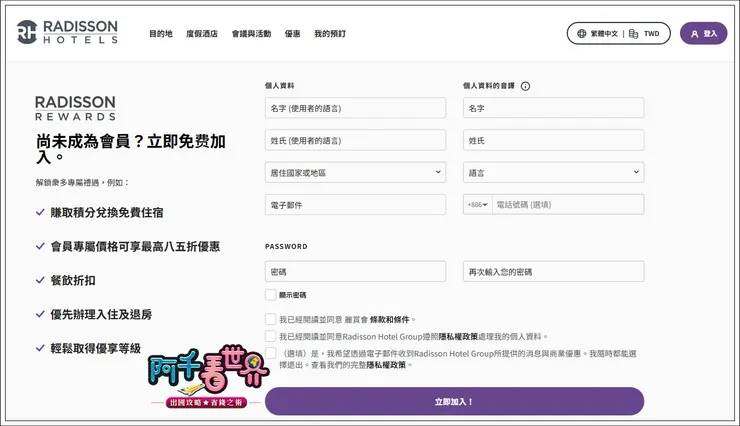Click the text 輕鬆取得優享等級
The width and height of the screenshot is (740, 426).
96,349
